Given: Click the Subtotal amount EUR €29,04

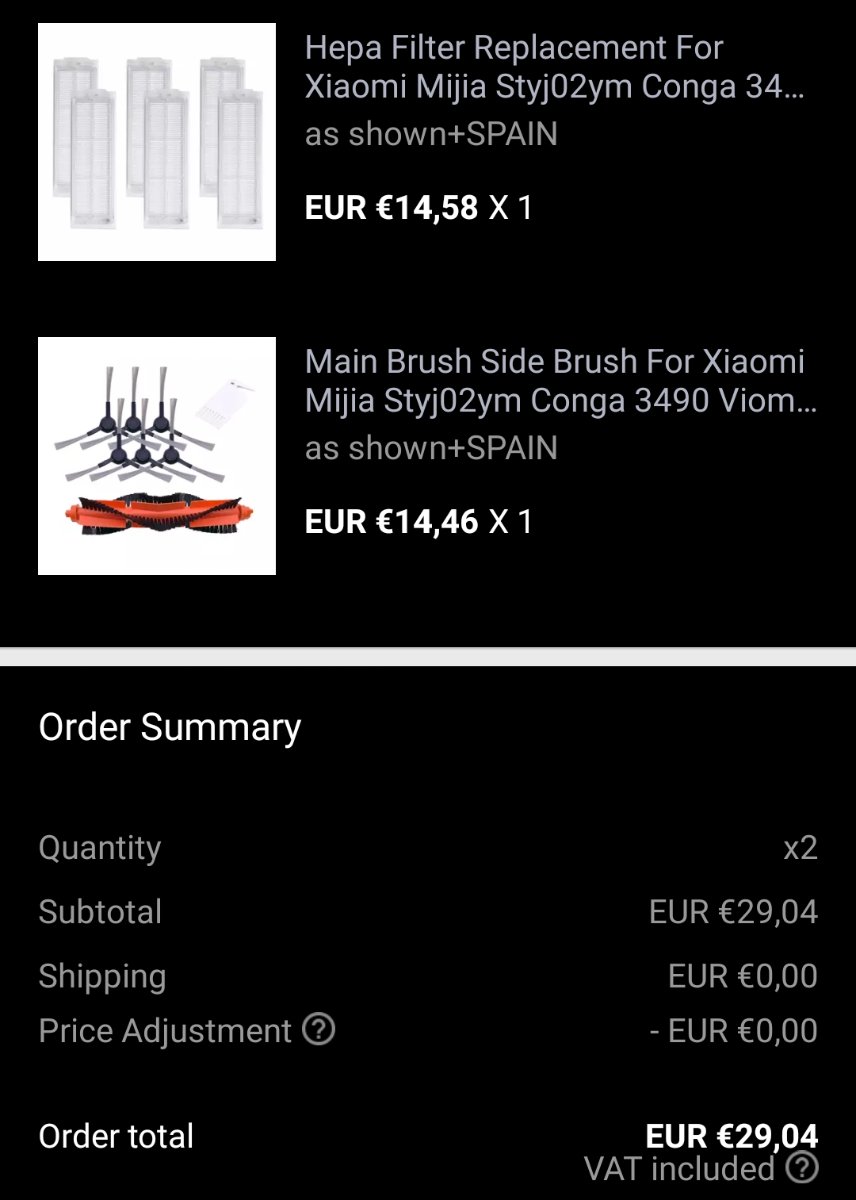Looking at the screenshot, I should click(733, 912).
